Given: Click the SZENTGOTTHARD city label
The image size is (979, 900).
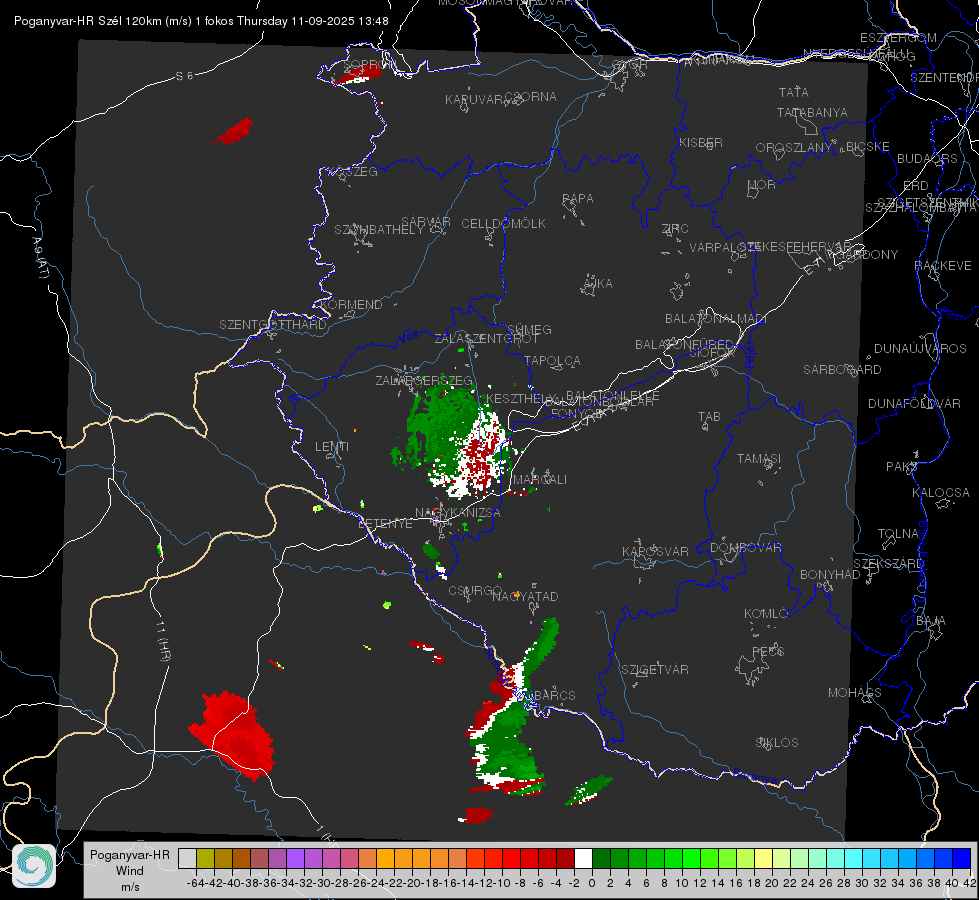Looking at the screenshot, I should click(x=273, y=325).
